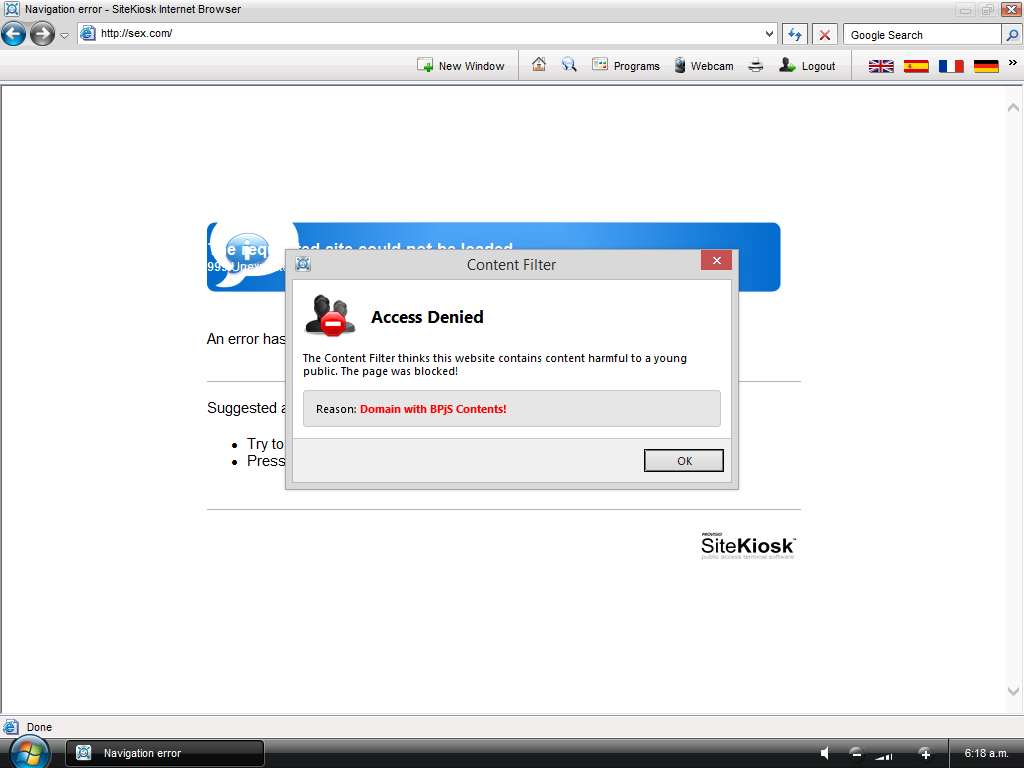Switch language with the British flag
Screen dimensions: 1024x768
[881, 66]
